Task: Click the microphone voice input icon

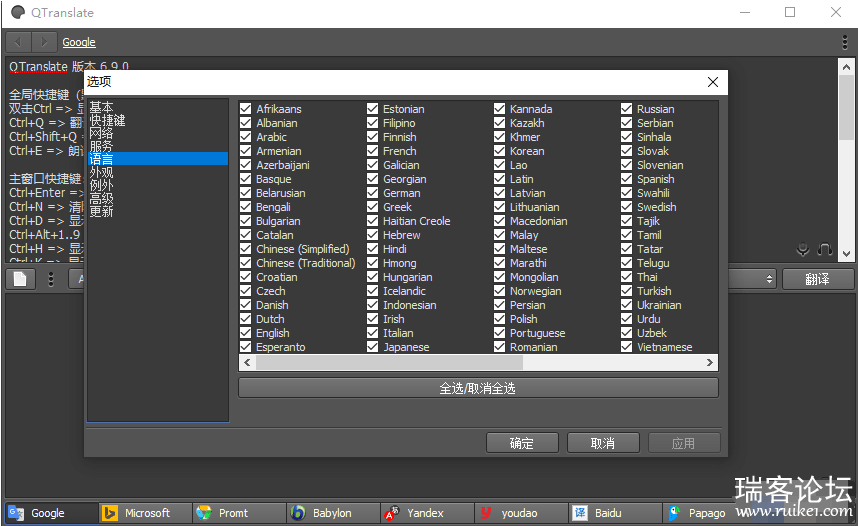Action: (x=803, y=250)
